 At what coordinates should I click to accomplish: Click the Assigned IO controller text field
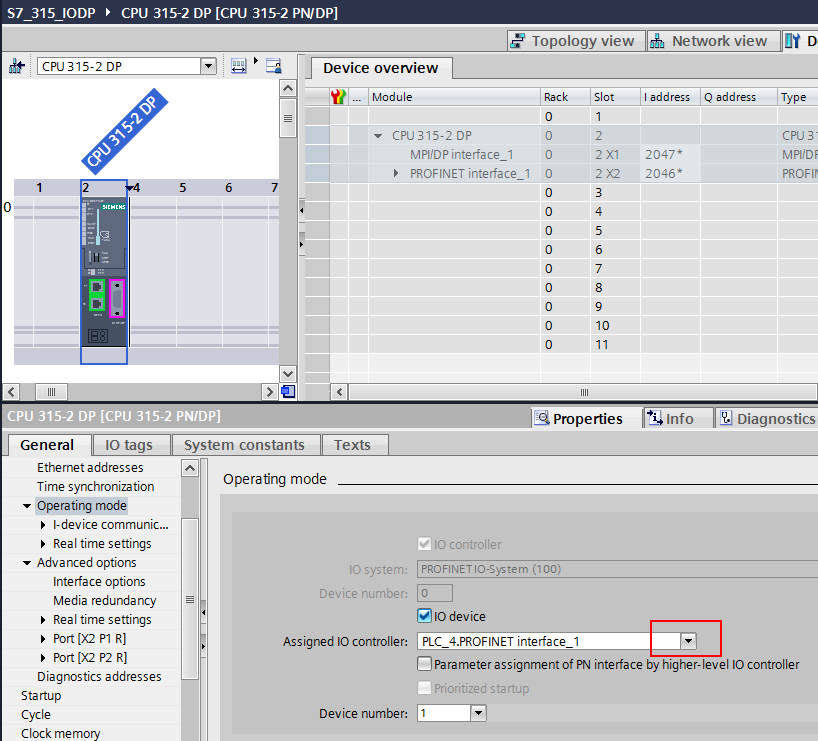click(x=549, y=641)
